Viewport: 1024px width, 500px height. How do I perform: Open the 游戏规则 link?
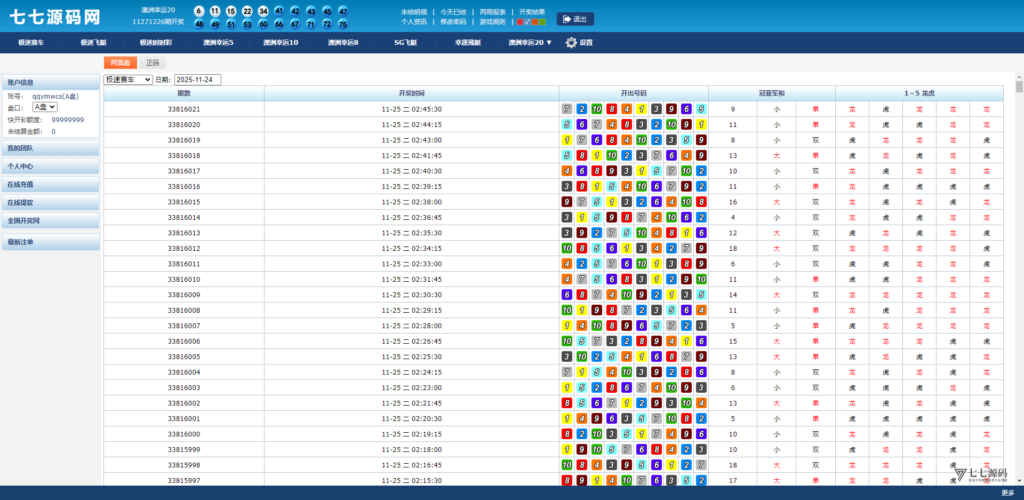click(492, 22)
